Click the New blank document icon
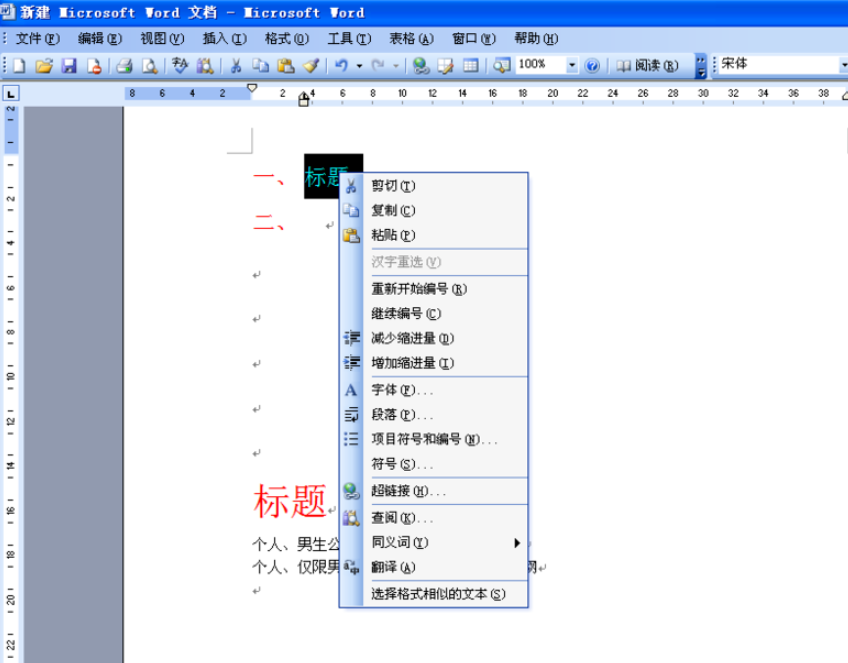Image resolution: width=848 pixels, height=663 pixels. 19,66
